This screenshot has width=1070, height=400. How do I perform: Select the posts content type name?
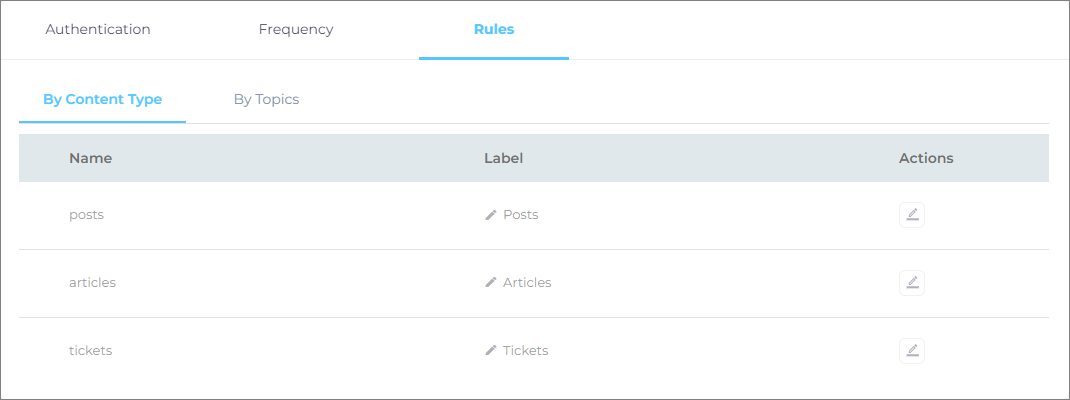[86, 215]
